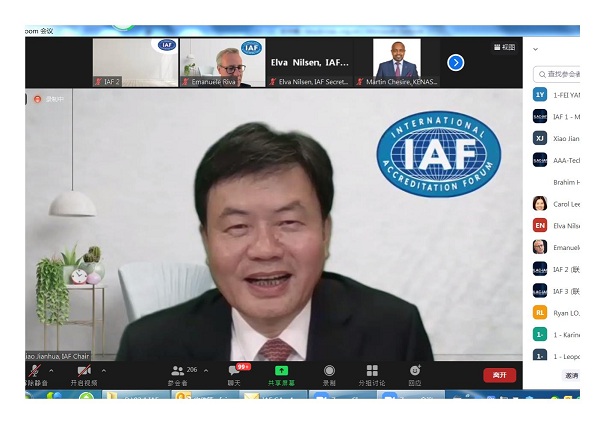The height and width of the screenshot is (424, 600).
Task: Open the chat with 99+ badge
Action: pyautogui.click(x=234, y=371)
